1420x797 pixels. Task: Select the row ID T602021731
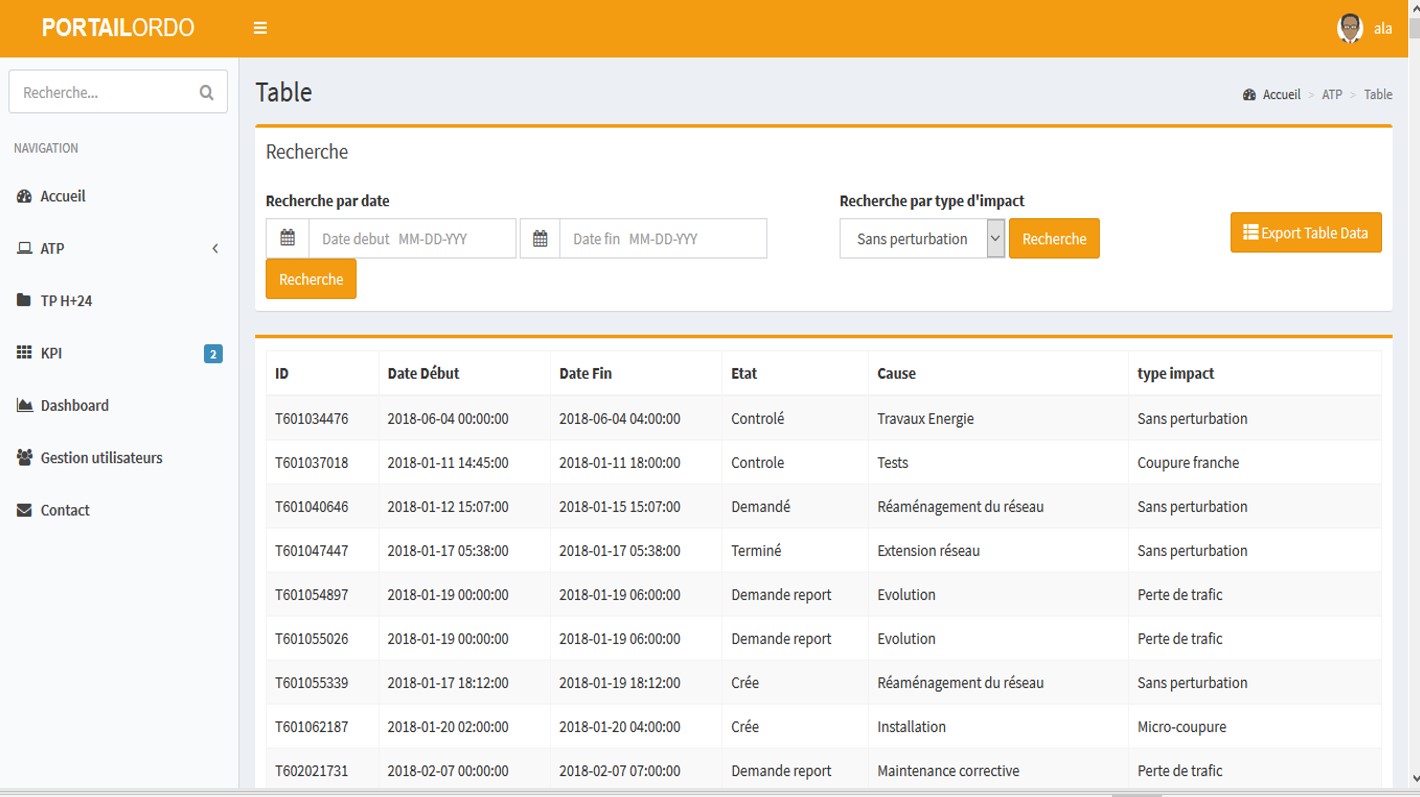(312, 771)
